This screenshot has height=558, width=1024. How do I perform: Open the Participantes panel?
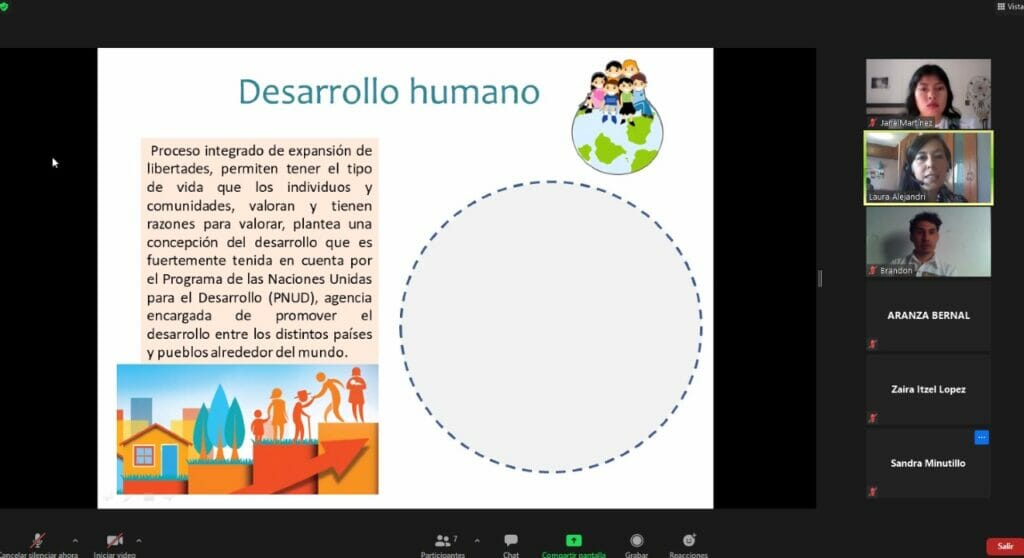point(441,541)
